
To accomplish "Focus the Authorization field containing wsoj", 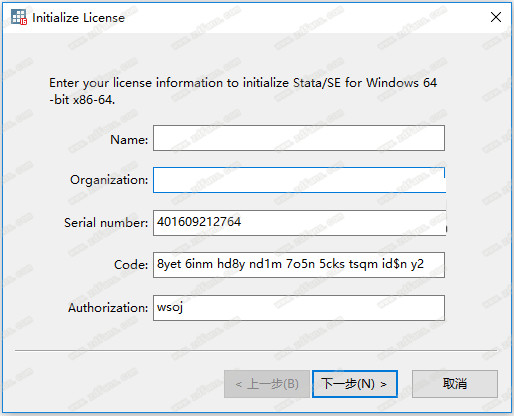I will [x=299, y=308].
